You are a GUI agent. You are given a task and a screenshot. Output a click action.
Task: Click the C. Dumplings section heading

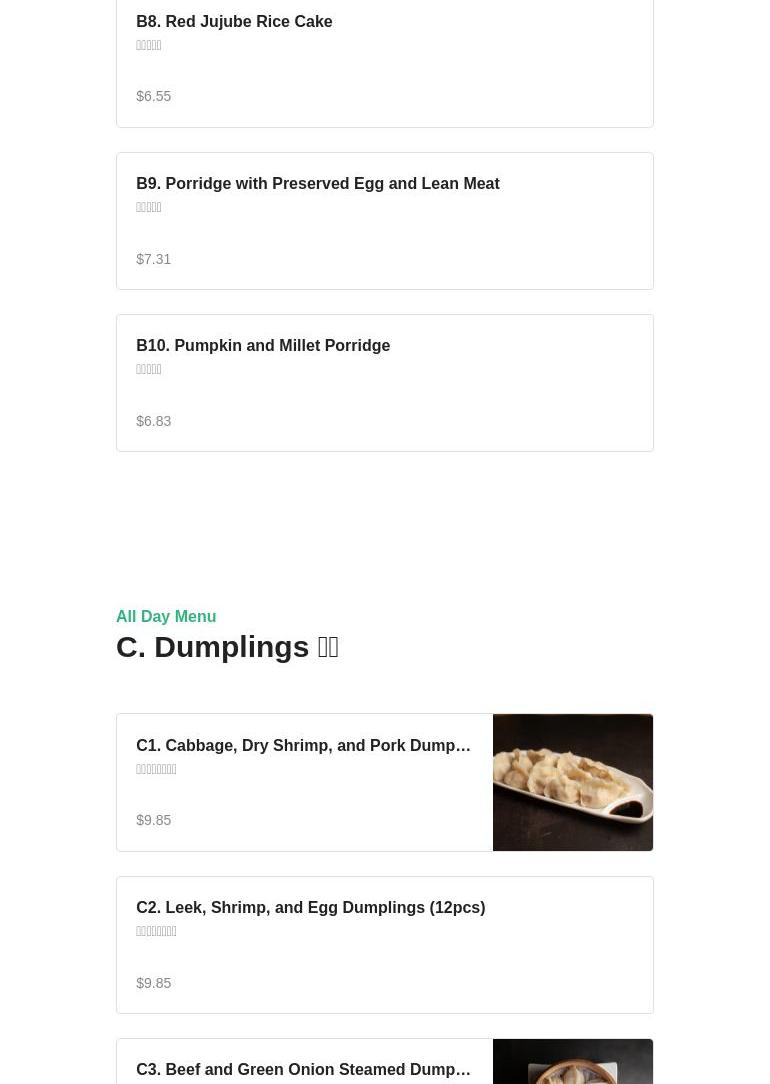pyautogui.click(x=227, y=647)
